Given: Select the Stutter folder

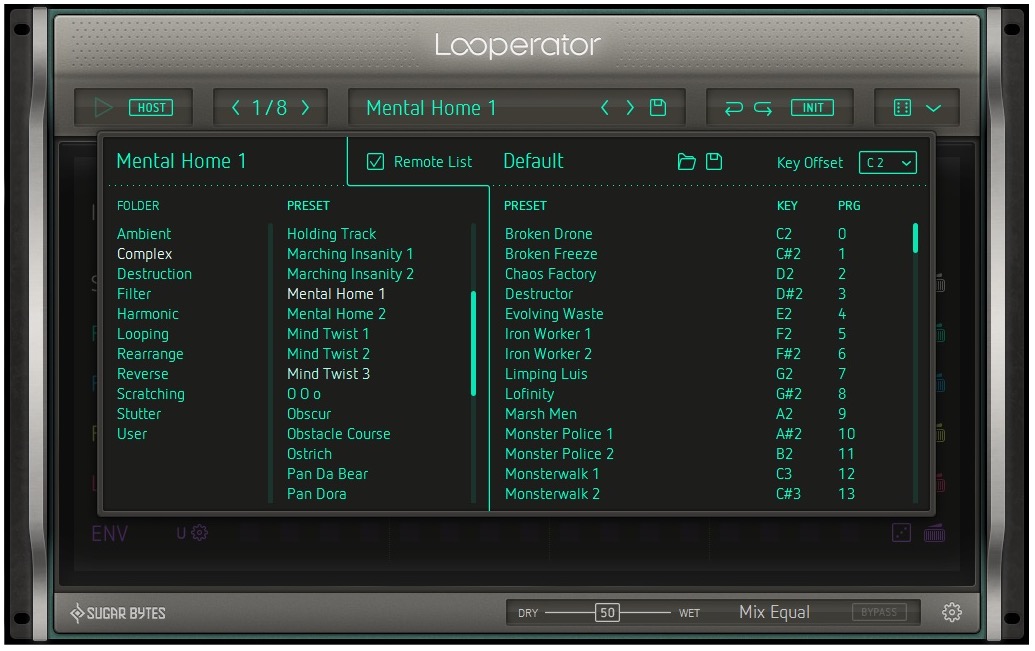Looking at the screenshot, I should tap(139, 414).
